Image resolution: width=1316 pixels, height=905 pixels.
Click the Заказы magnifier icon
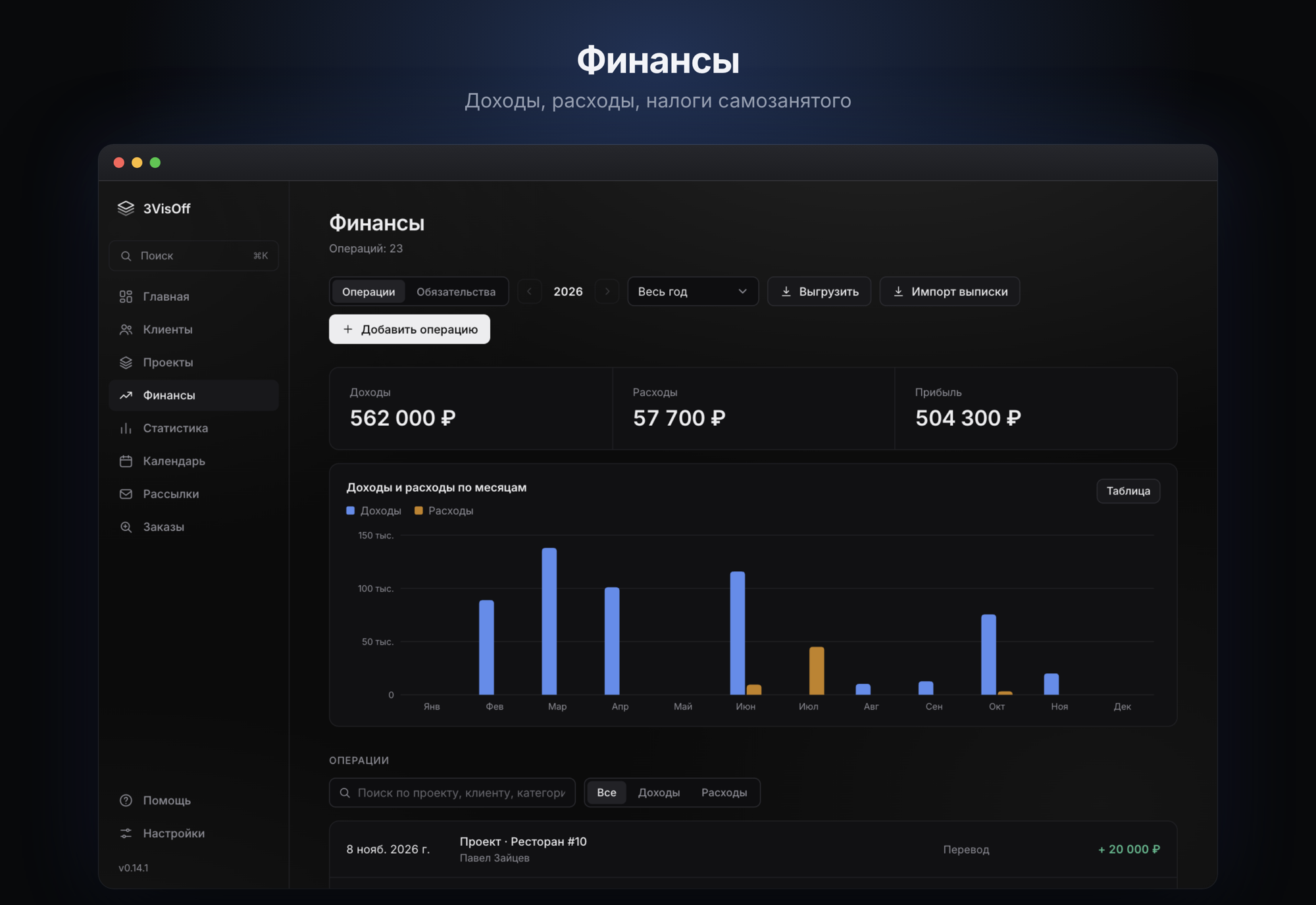click(x=126, y=527)
